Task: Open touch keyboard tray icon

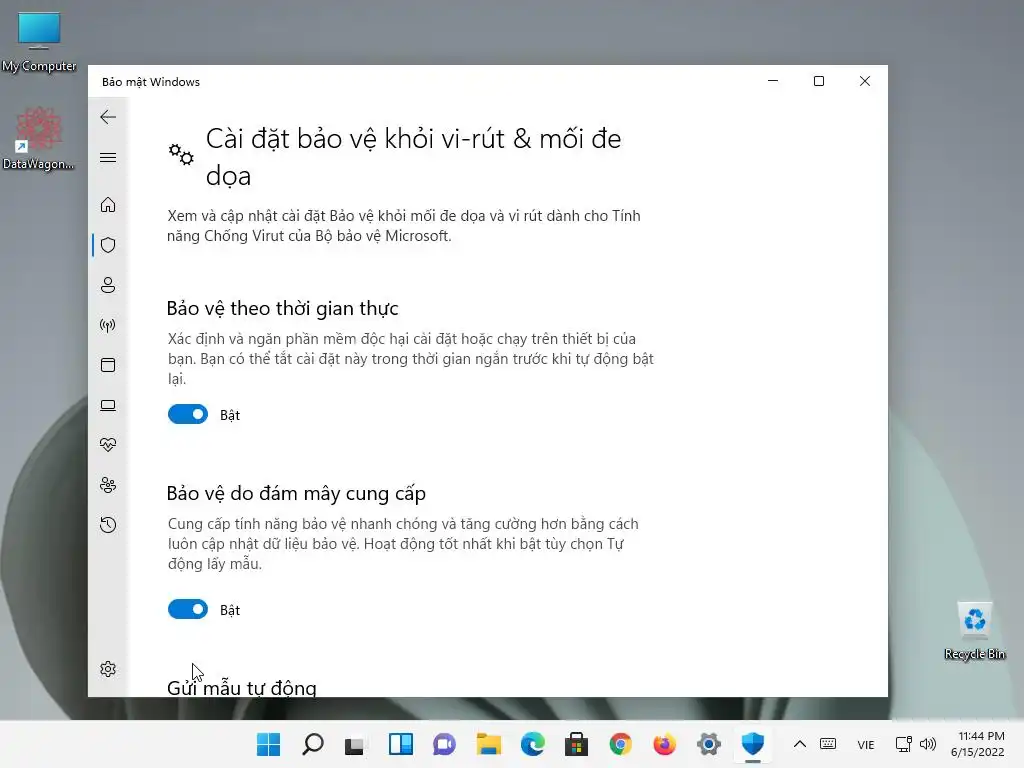Action: click(x=828, y=744)
